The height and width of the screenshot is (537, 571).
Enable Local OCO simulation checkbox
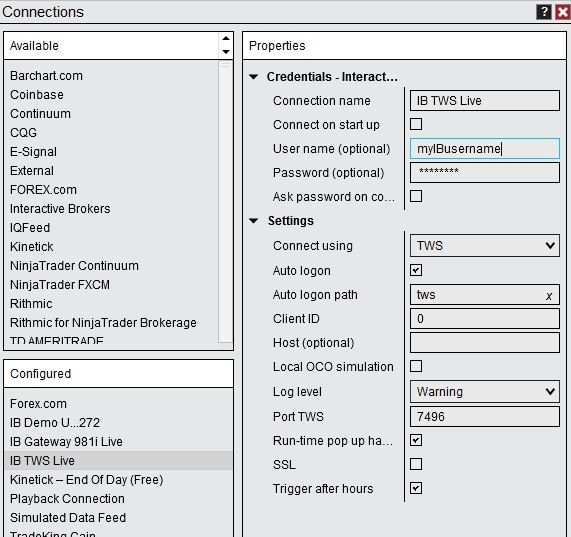tap(416, 366)
